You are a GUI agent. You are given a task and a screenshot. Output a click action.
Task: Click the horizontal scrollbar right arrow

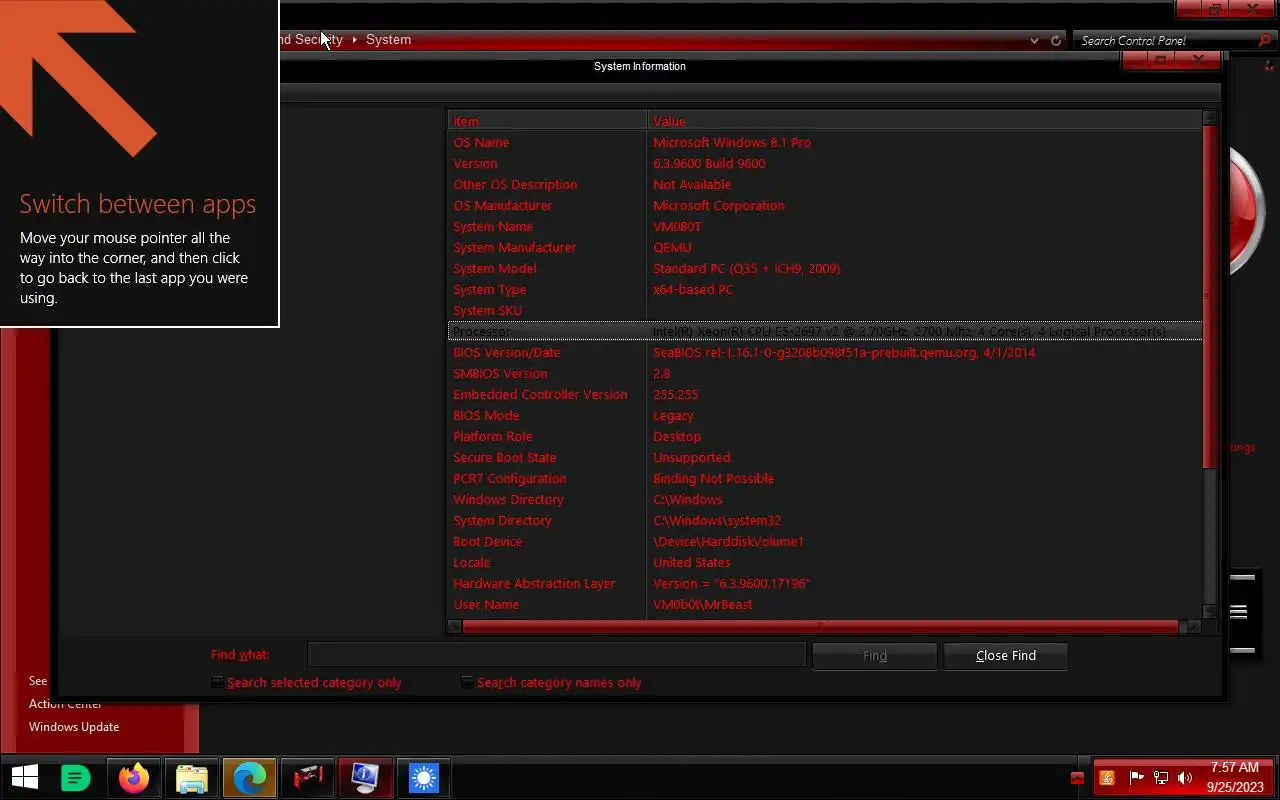click(1193, 627)
